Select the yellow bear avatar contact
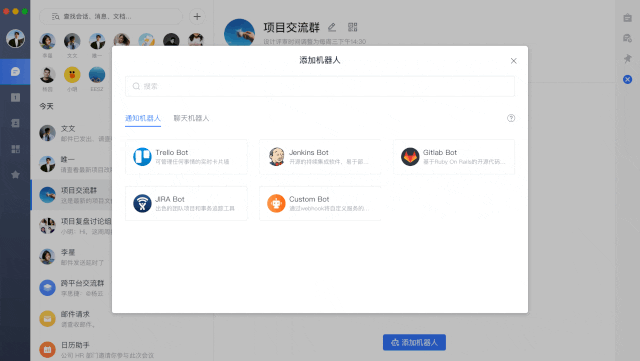Screen dimensions: 640x361 pyautogui.click(x=72, y=75)
